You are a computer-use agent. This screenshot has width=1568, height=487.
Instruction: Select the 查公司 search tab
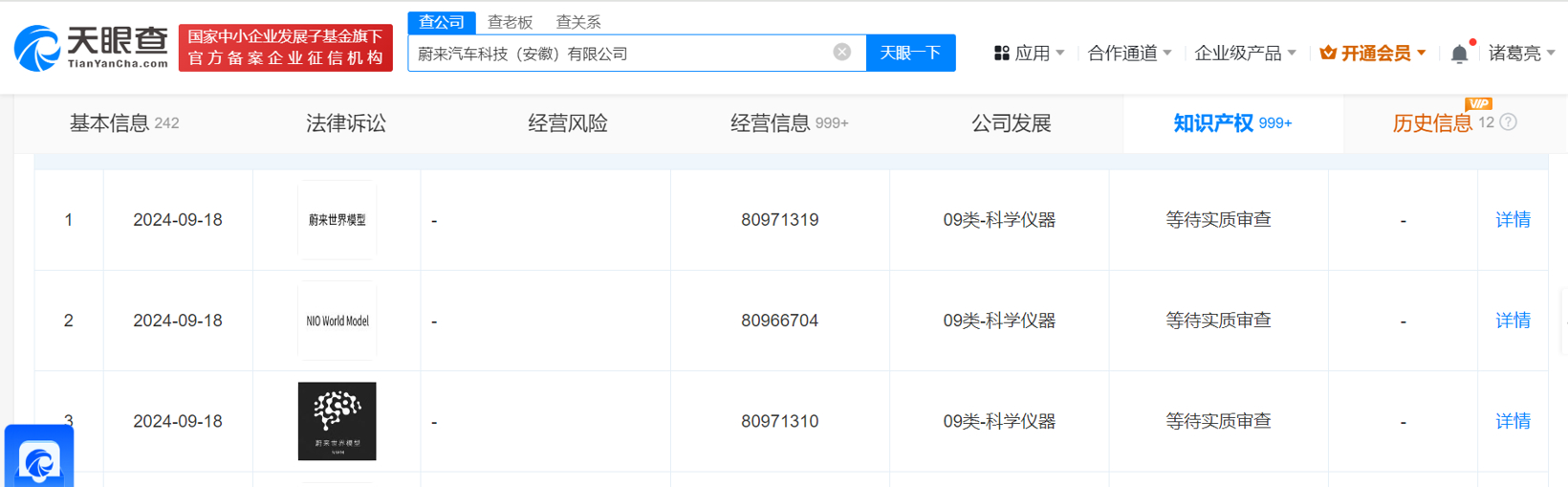pyautogui.click(x=442, y=22)
